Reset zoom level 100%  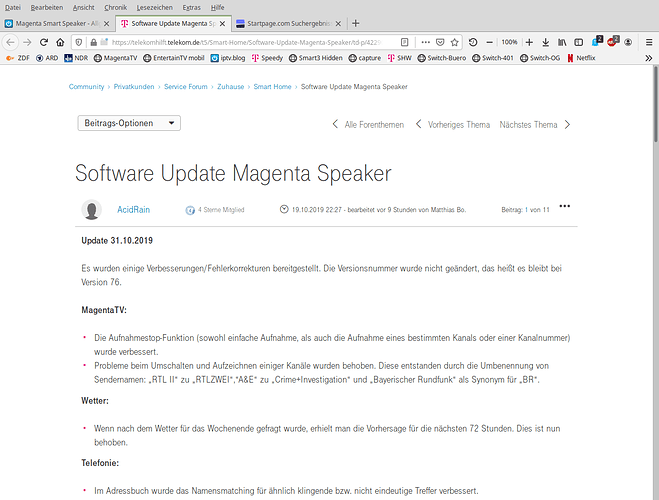point(509,42)
